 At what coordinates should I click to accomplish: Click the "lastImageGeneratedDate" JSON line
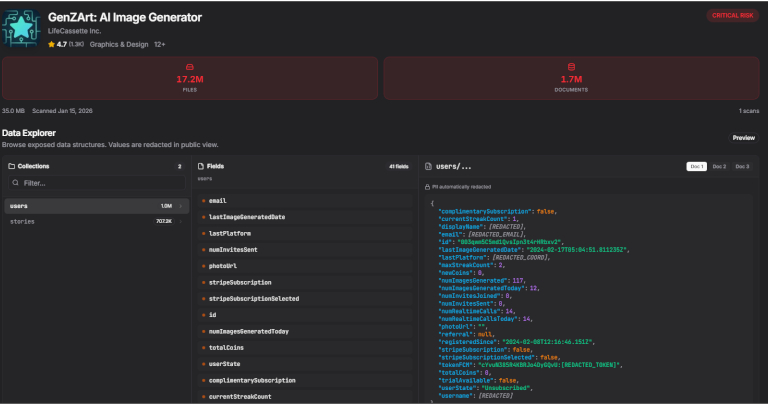coord(534,250)
